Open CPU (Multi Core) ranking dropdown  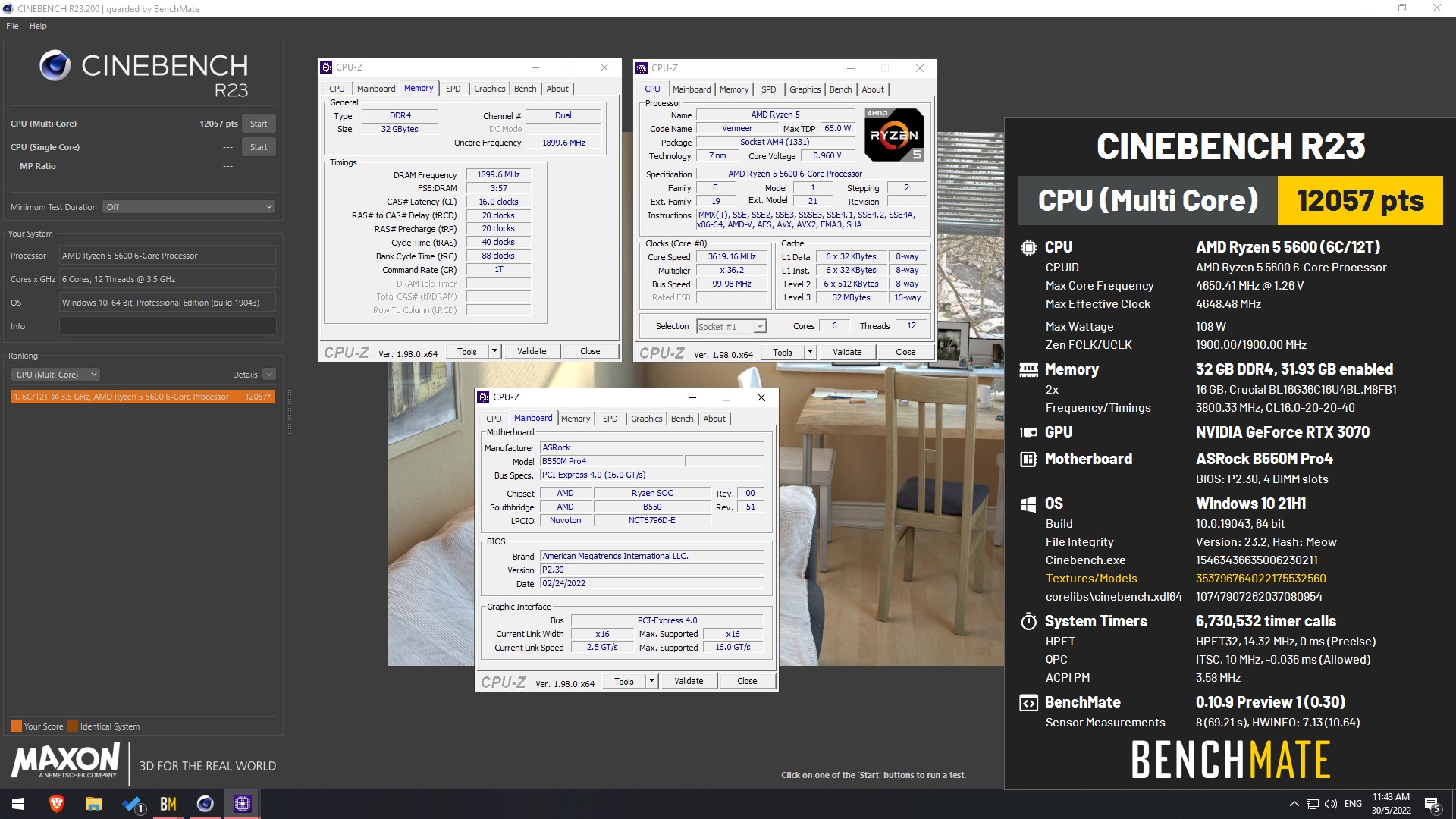(x=55, y=375)
